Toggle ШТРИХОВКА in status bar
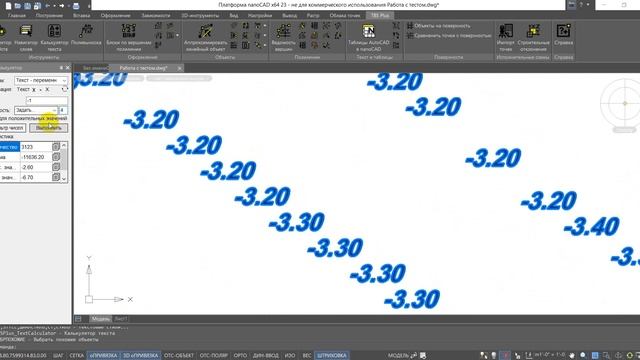This screenshot has height=360, width=640. pos(331,356)
